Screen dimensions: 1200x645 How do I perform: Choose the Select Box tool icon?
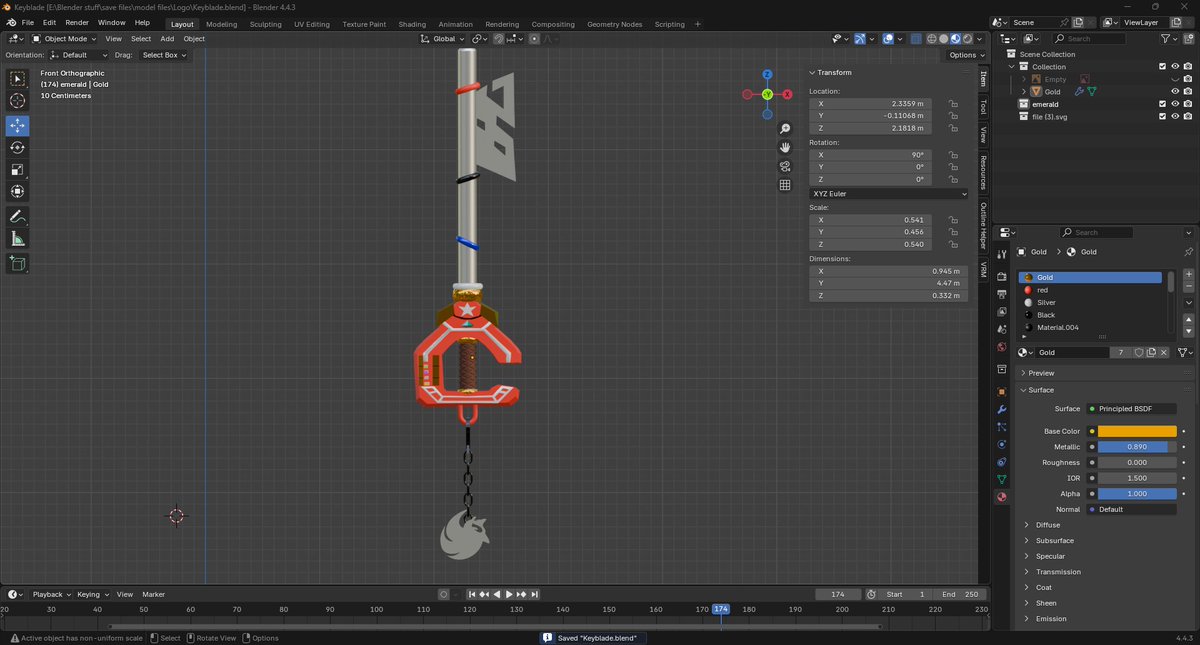tap(17, 78)
